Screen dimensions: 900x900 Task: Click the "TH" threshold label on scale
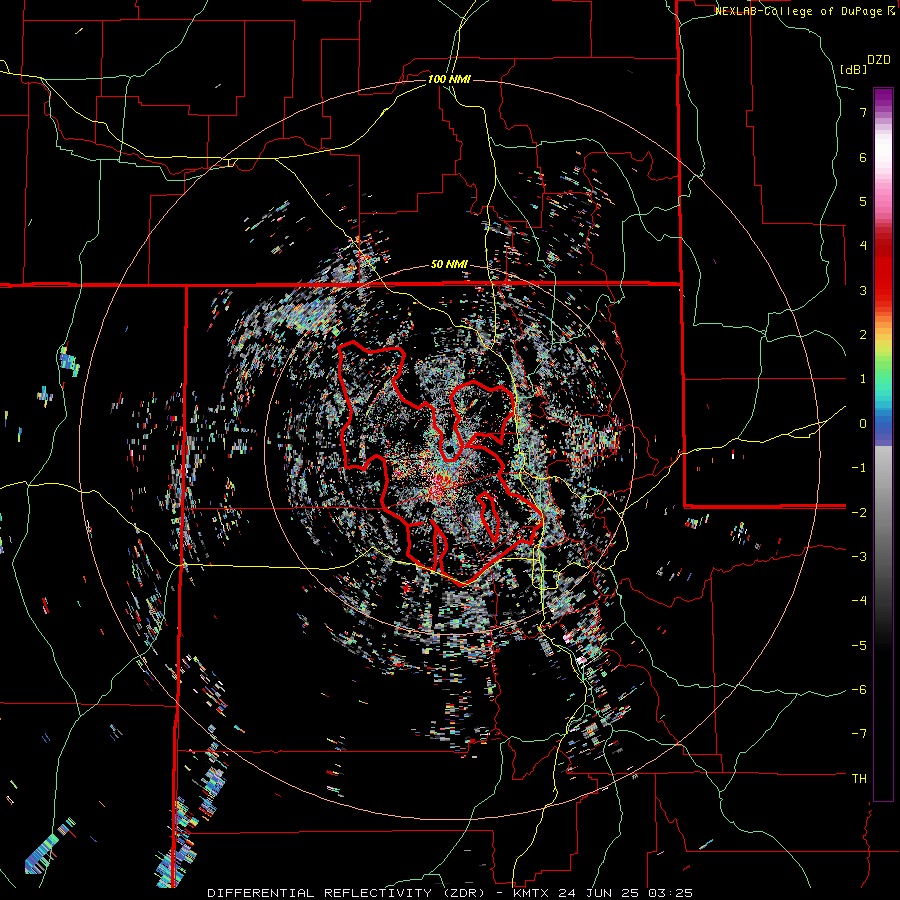tap(859, 779)
